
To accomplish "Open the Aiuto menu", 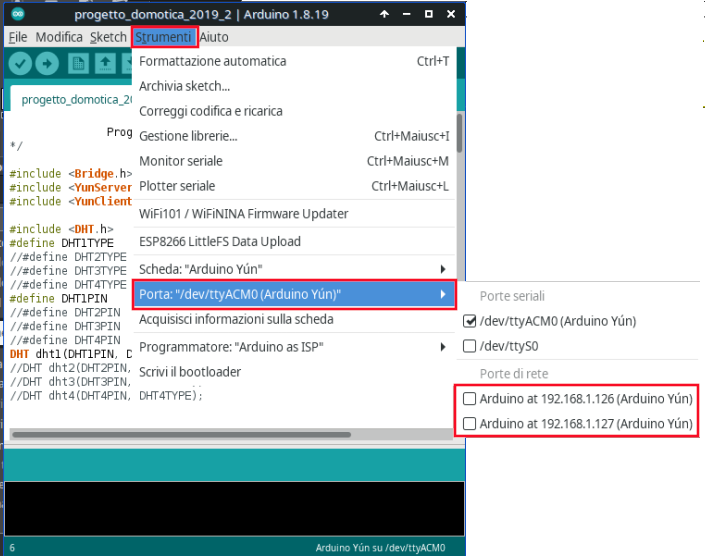I will click(214, 37).
